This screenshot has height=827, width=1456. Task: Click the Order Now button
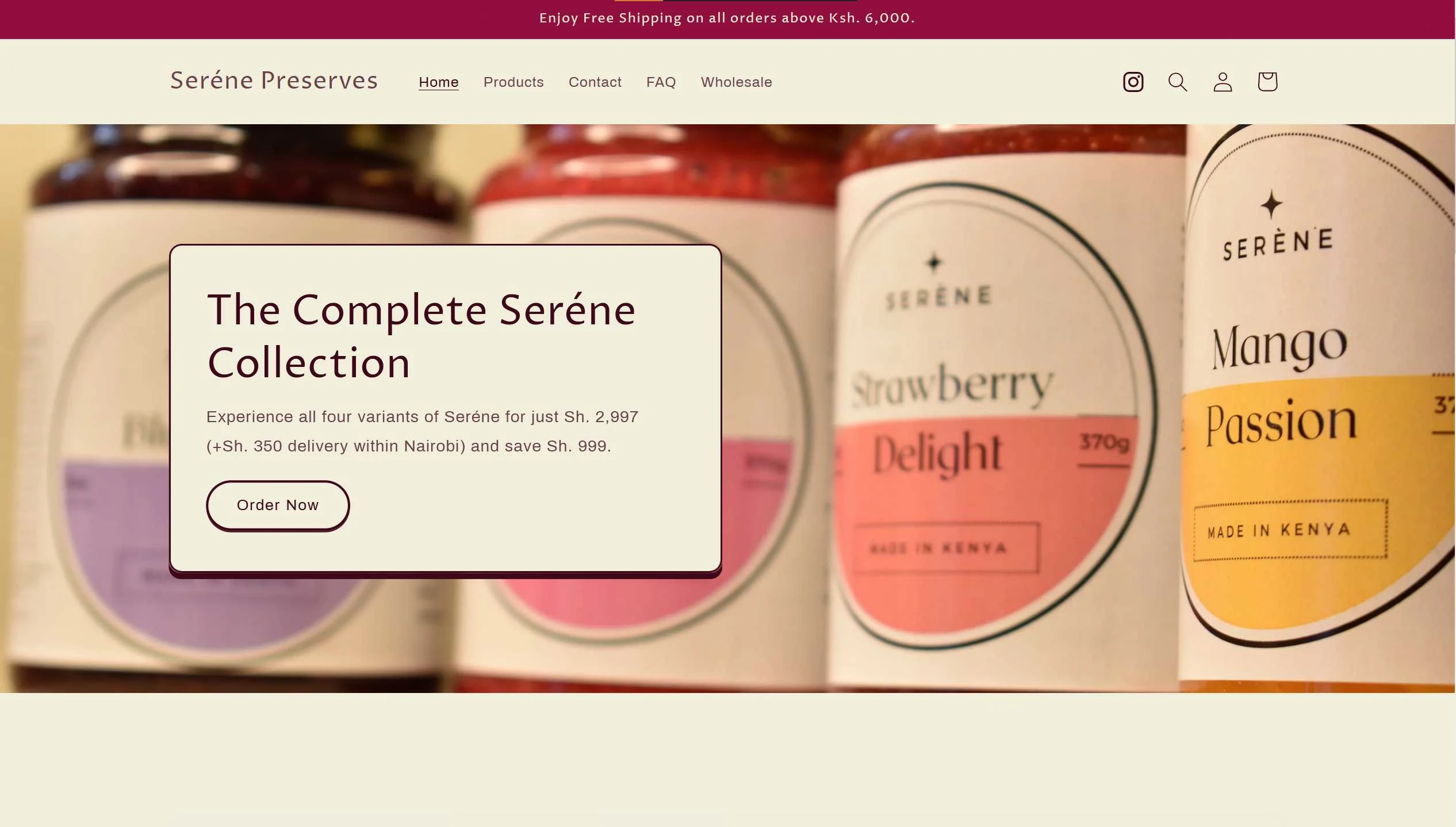278,505
